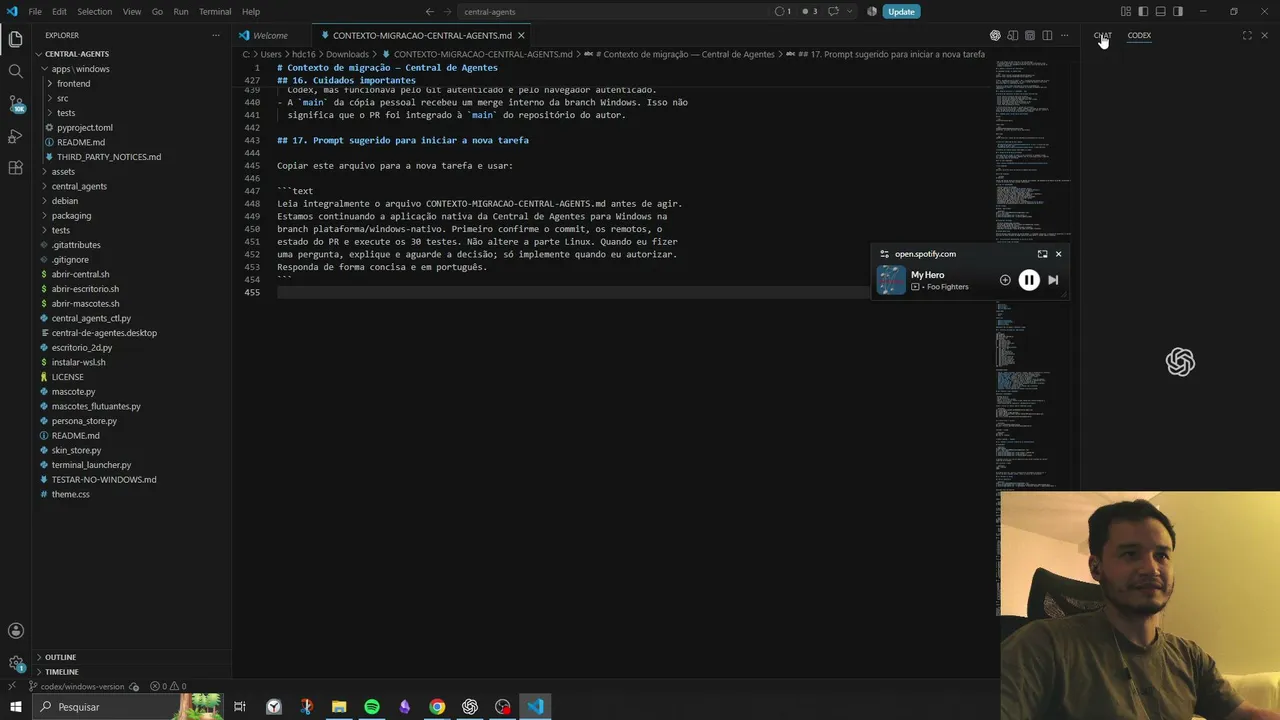Pause the Spotify track My Hero
Viewport: 1280px width, 720px height.
coord(1029,280)
